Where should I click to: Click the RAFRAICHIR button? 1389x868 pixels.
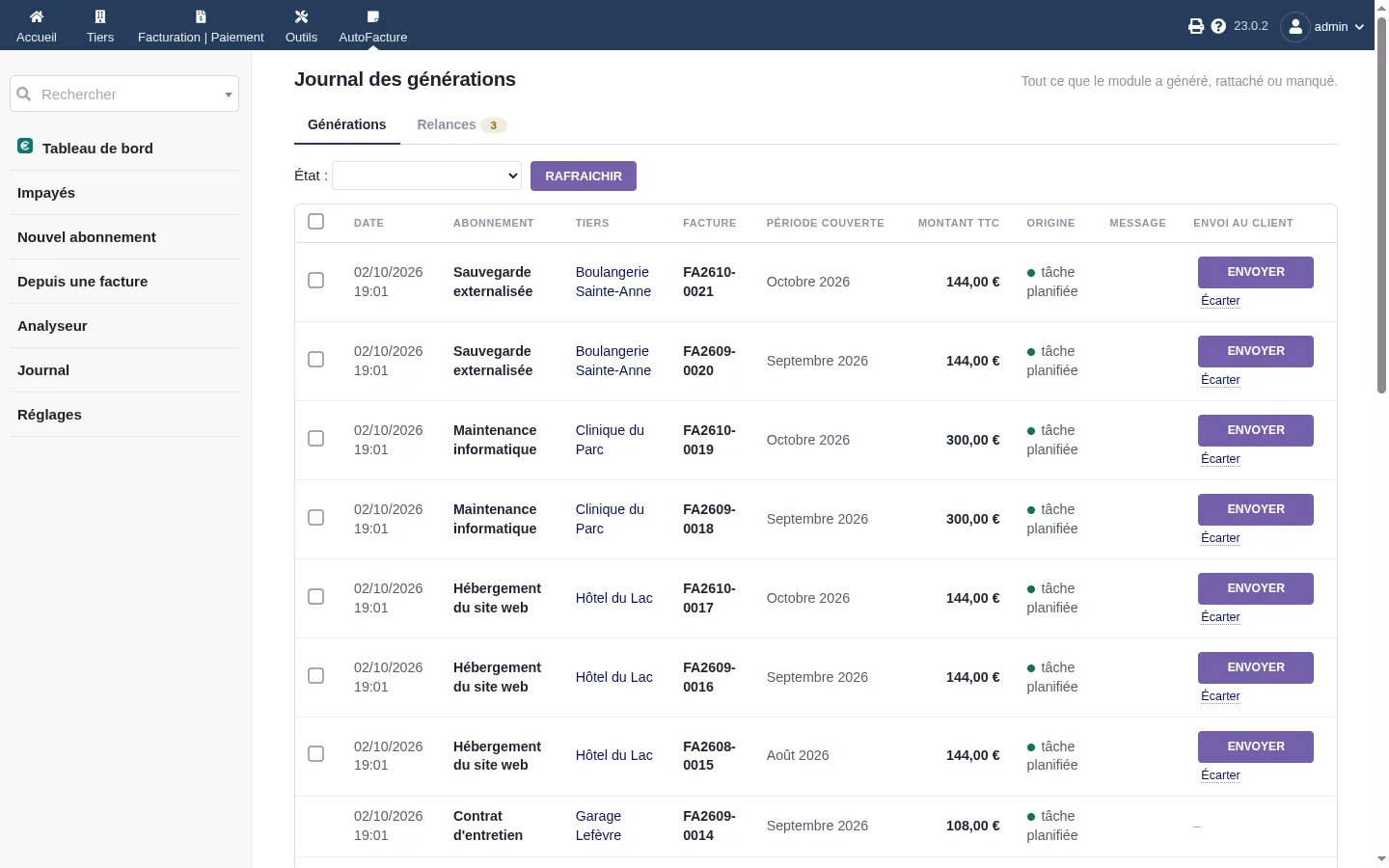click(x=584, y=176)
